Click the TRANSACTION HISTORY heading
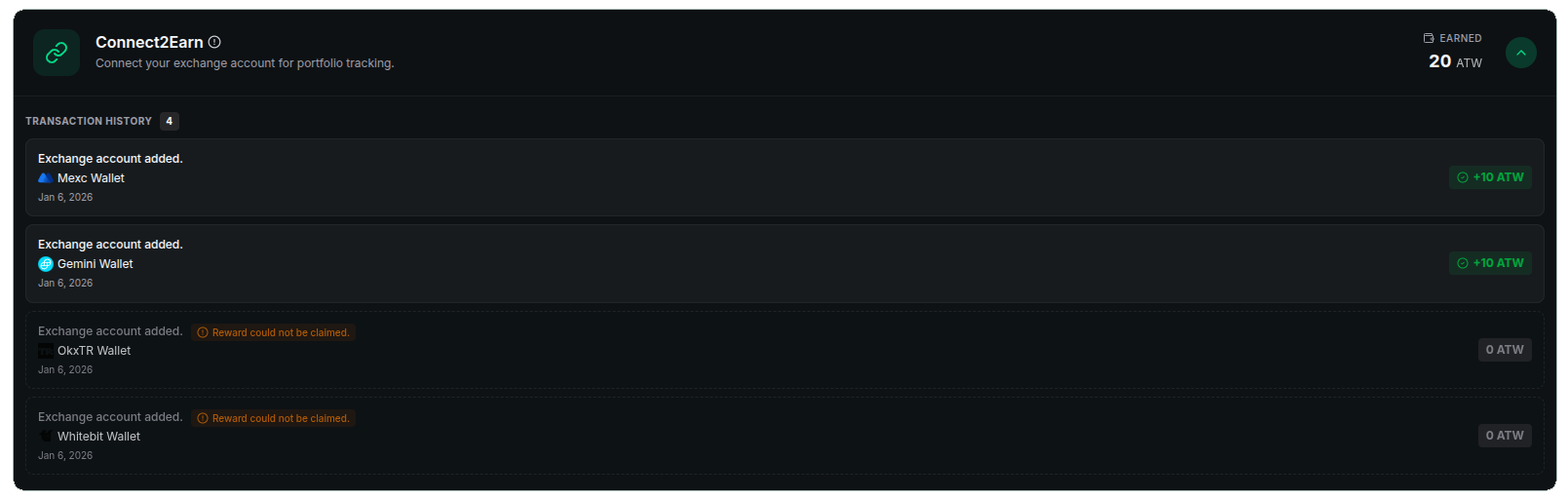1568x499 pixels. (89, 121)
